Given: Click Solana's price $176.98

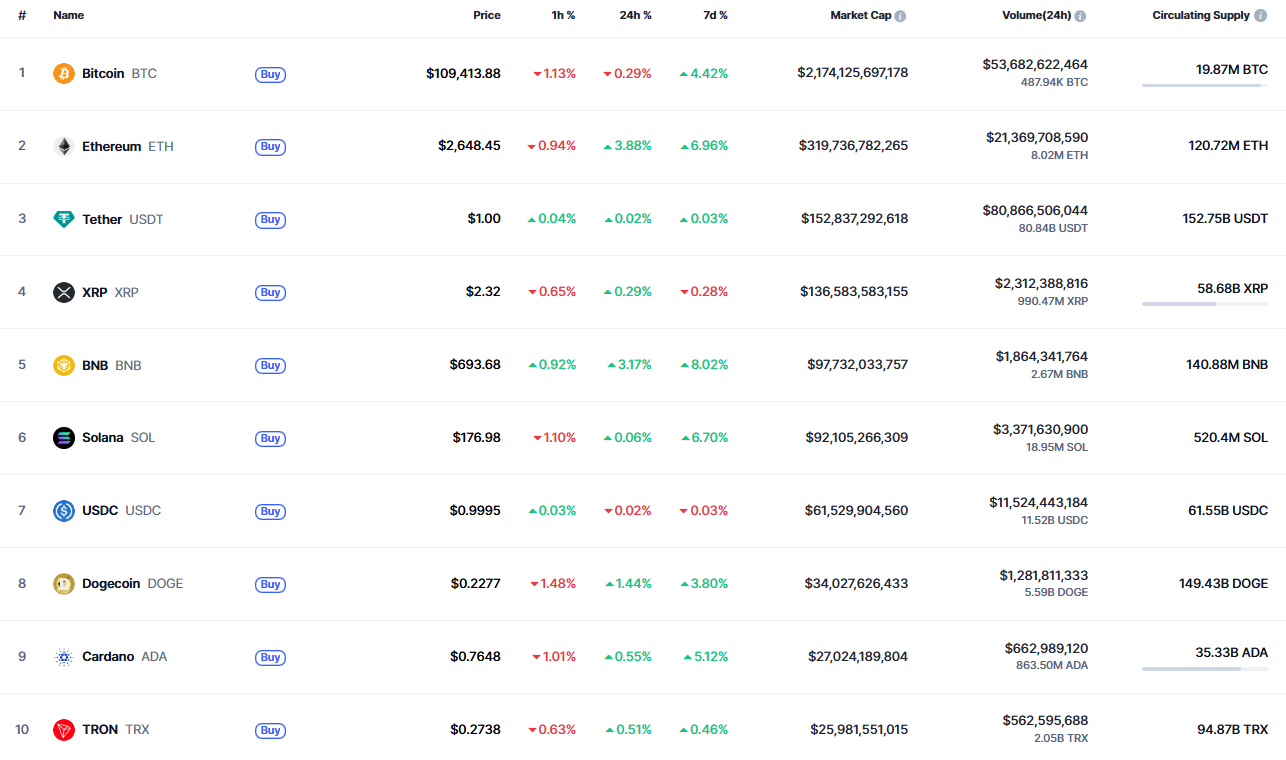Looking at the screenshot, I should click(477, 438).
